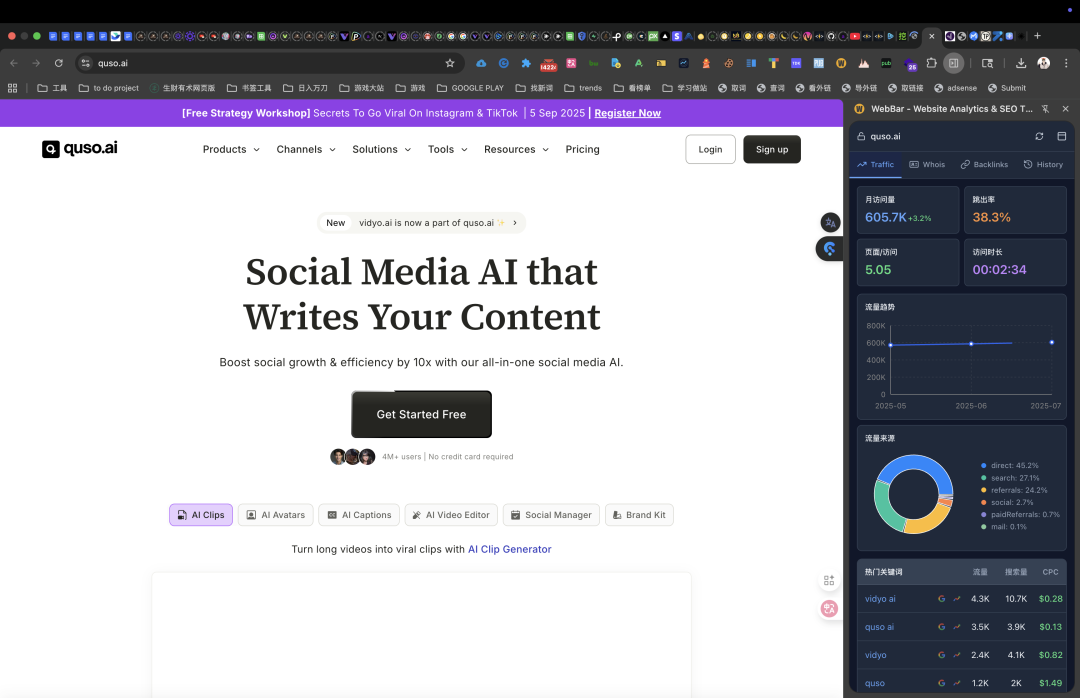Click the adsense bookmark
The width and height of the screenshot is (1080, 698).
coord(955,88)
